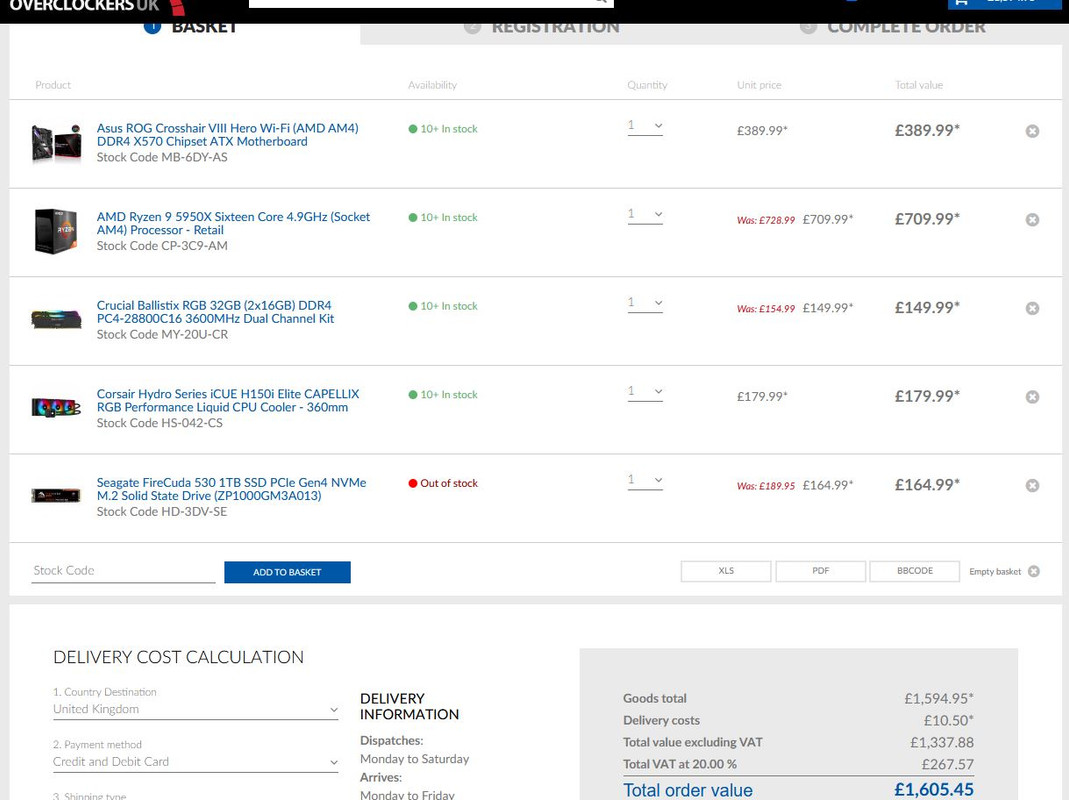
Task: Click the Was: £728.99 price text
Action: (766, 220)
